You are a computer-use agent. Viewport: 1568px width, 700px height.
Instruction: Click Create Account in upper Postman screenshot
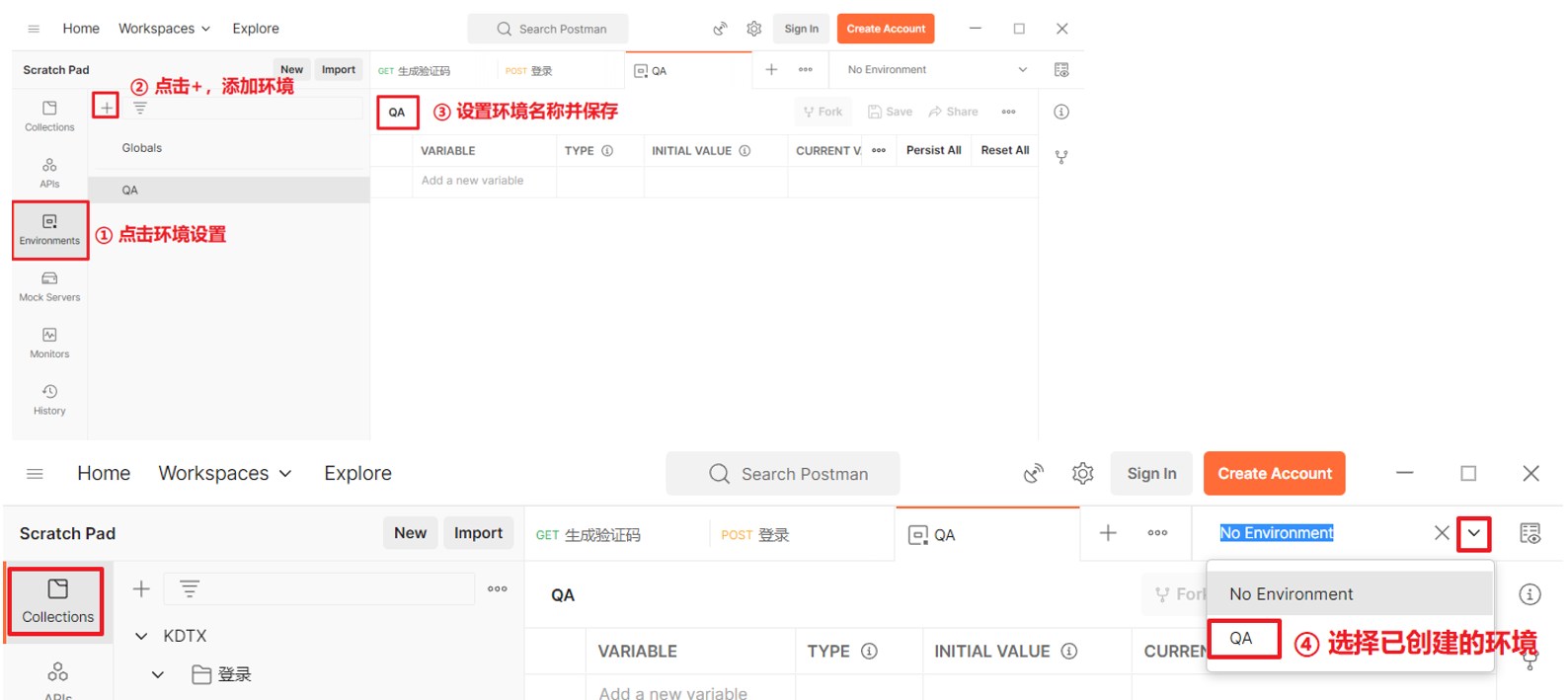[x=886, y=29]
